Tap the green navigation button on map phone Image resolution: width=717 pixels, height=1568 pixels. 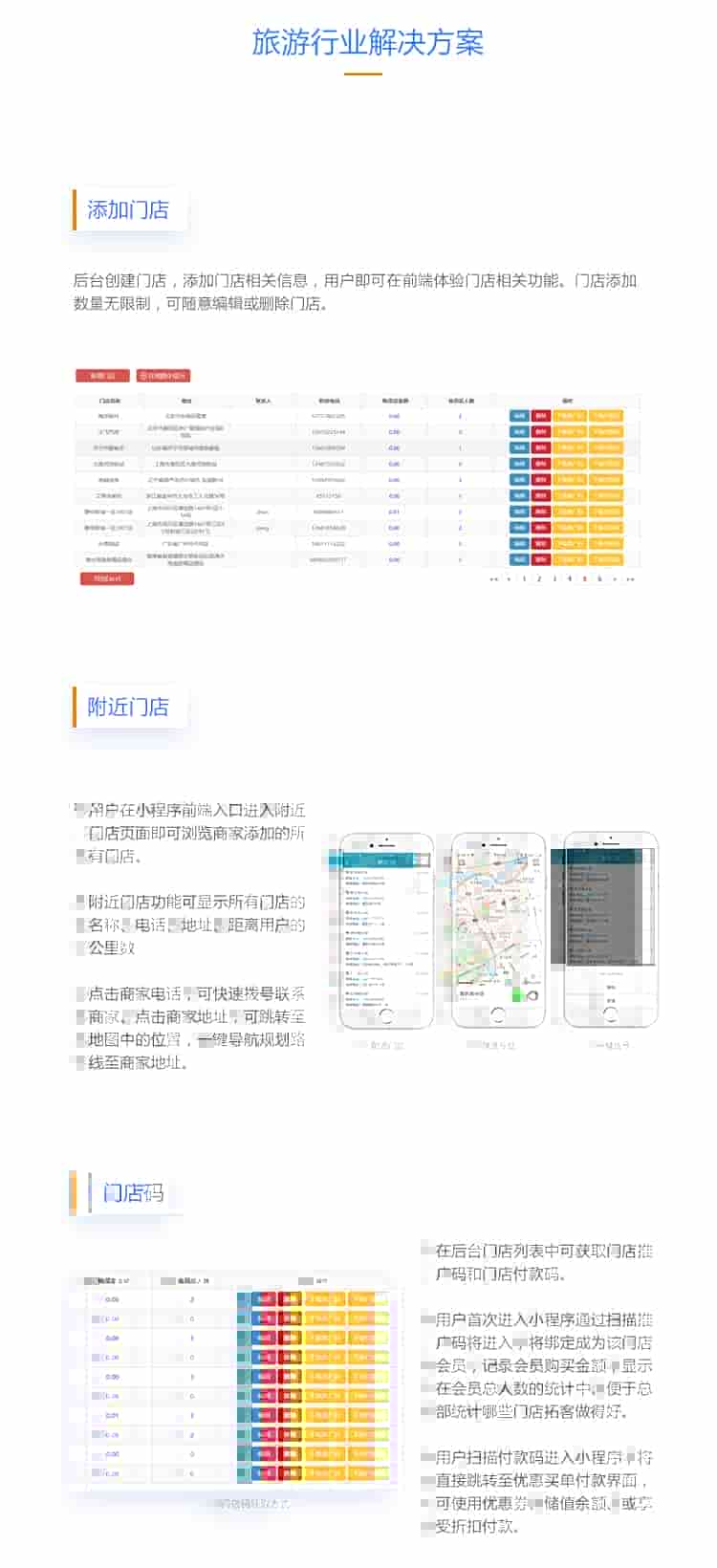pyautogui.click(x=517, y=994)
